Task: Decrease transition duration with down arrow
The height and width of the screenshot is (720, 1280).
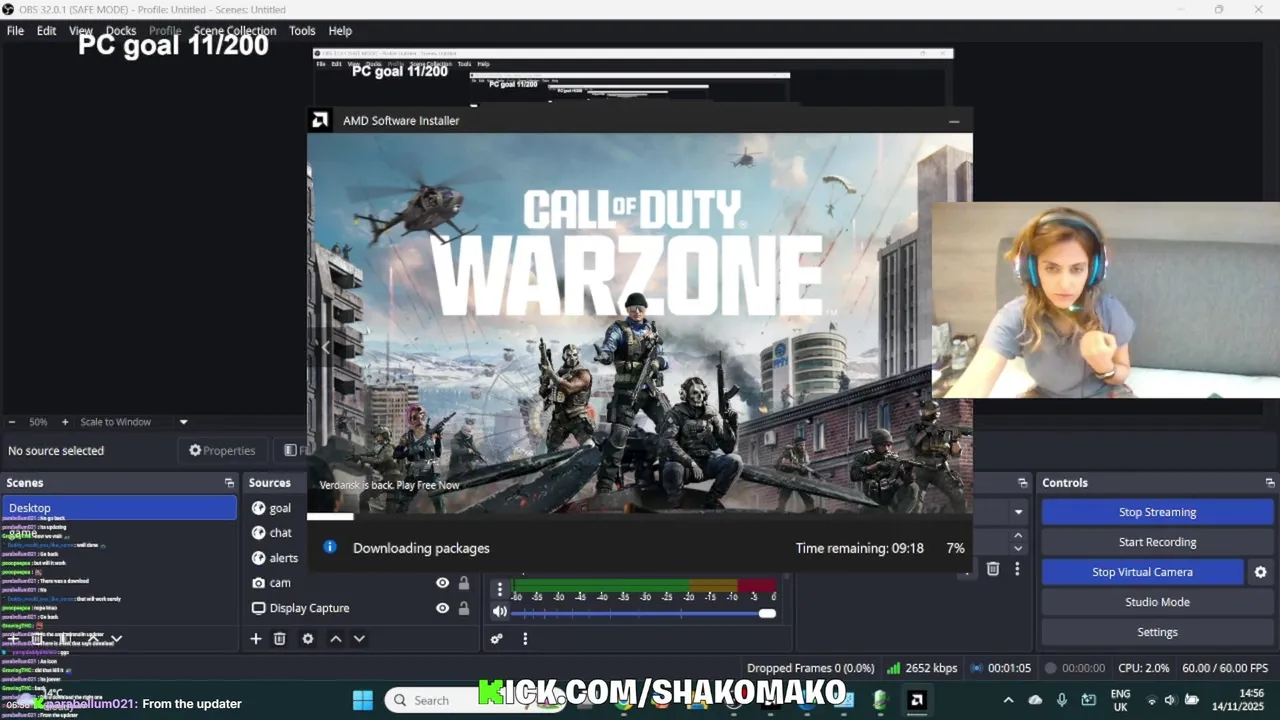Action: 1018,548
